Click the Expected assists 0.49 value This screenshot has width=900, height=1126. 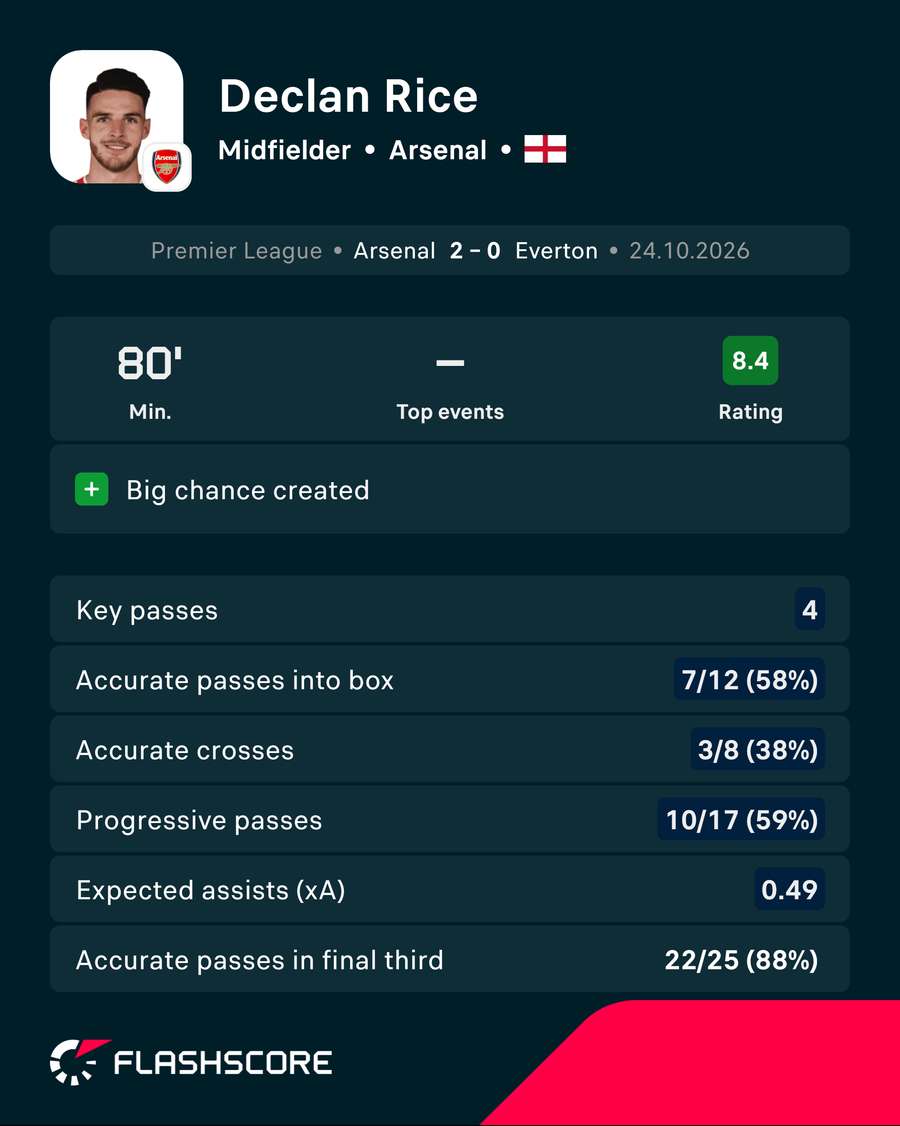789,890
